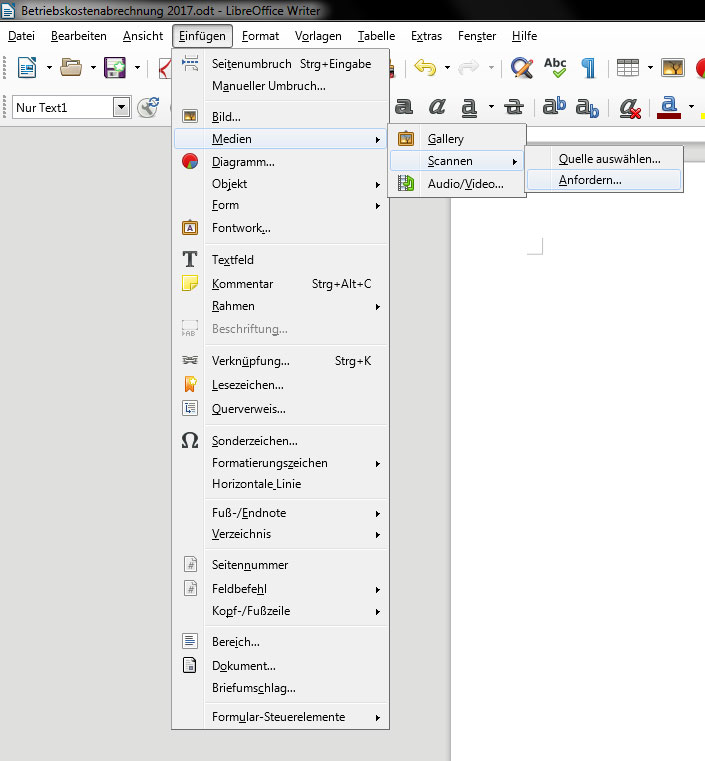The height and width of the screenshot is (761, 705).
Task: Select Seitennummer menu entry
Action: click(x=281, y=565)
